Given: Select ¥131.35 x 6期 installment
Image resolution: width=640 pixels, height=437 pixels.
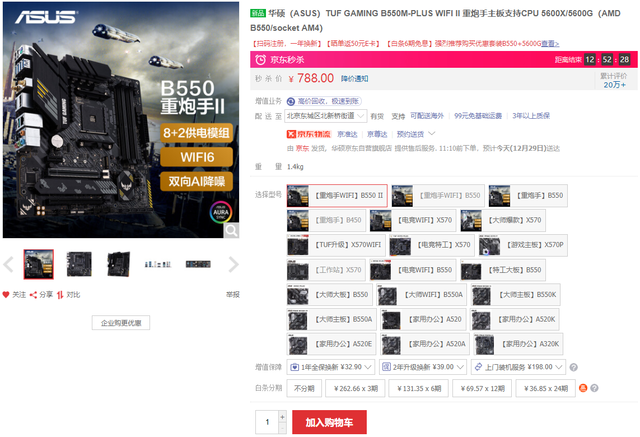Looking at the screenshot, I should [x=418, y=388].
